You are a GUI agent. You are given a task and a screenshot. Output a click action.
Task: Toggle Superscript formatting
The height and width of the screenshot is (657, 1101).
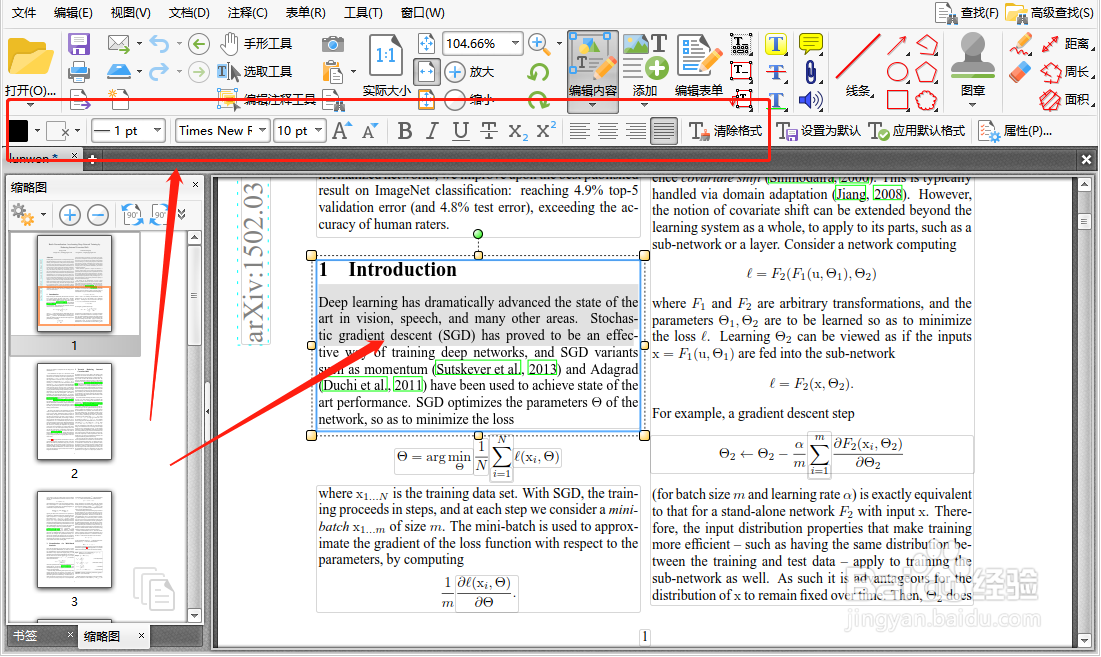pos(546,130)
